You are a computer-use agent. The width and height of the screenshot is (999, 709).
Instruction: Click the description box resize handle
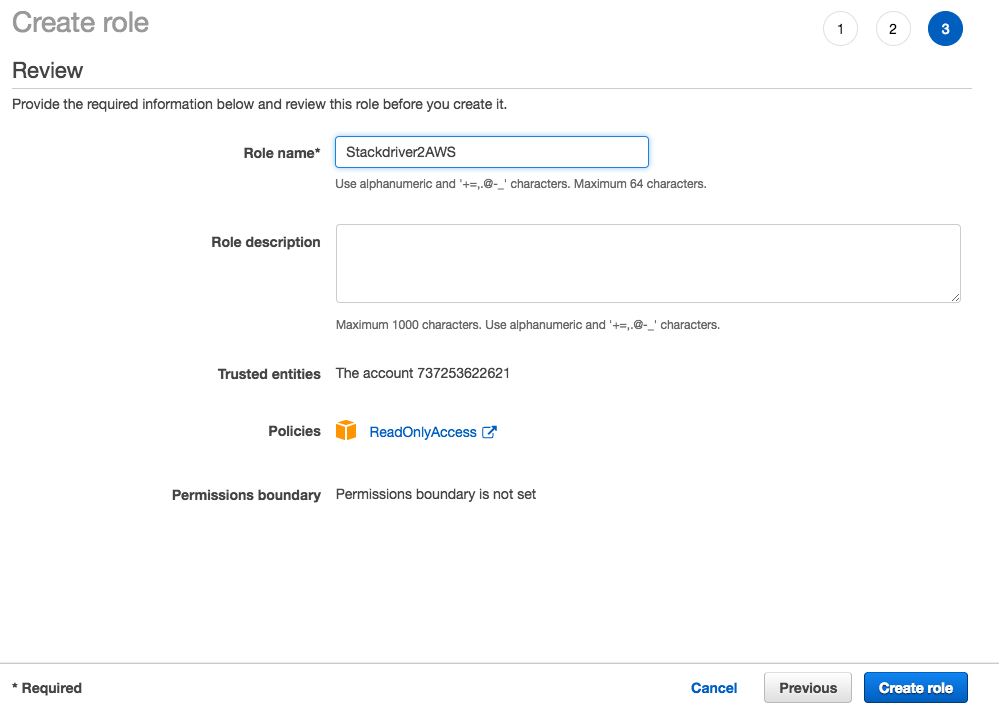pos(955,297)
